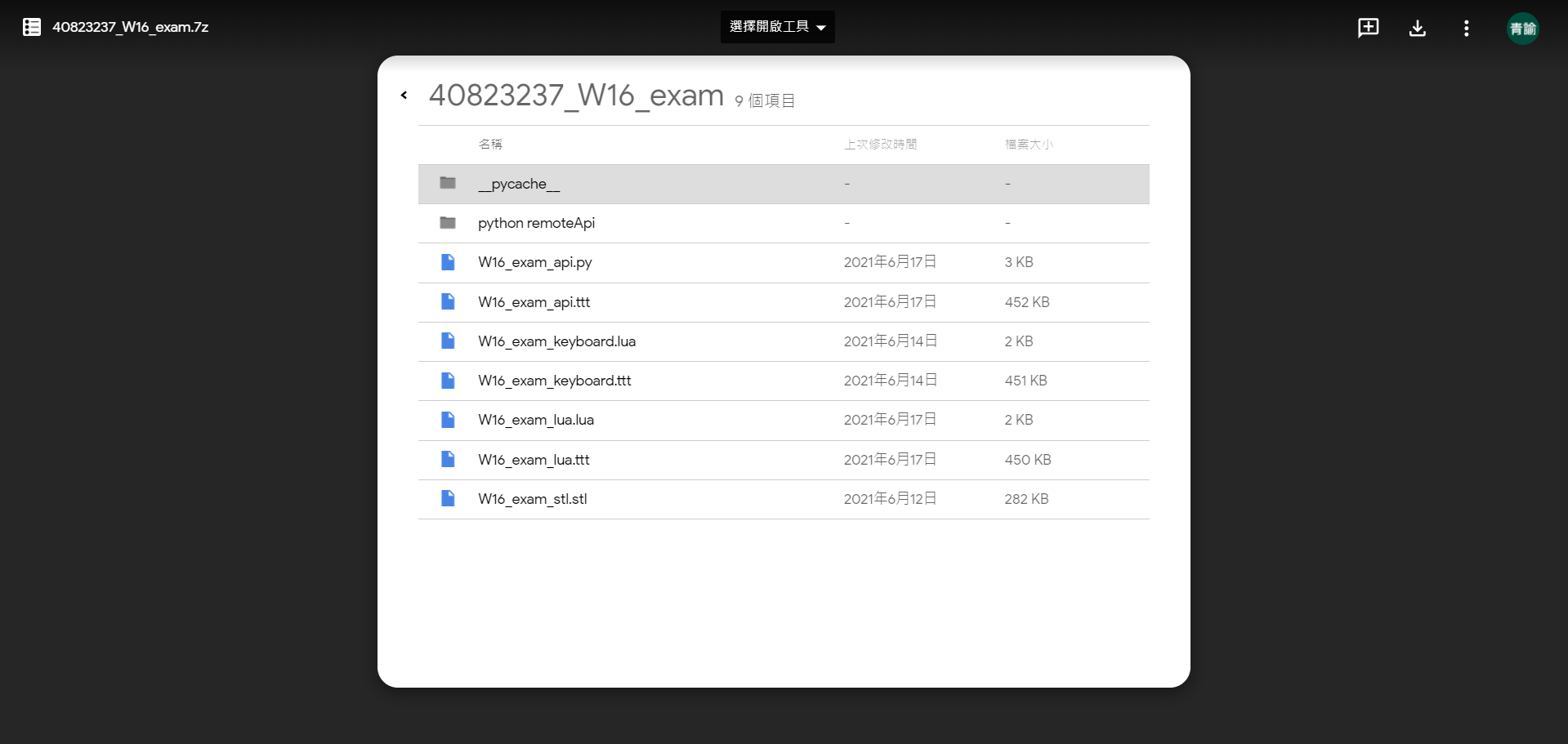Click the W16_exam_lua.ttt file icon
Screen dimensions: 1568x744
[x=448, y=459]
